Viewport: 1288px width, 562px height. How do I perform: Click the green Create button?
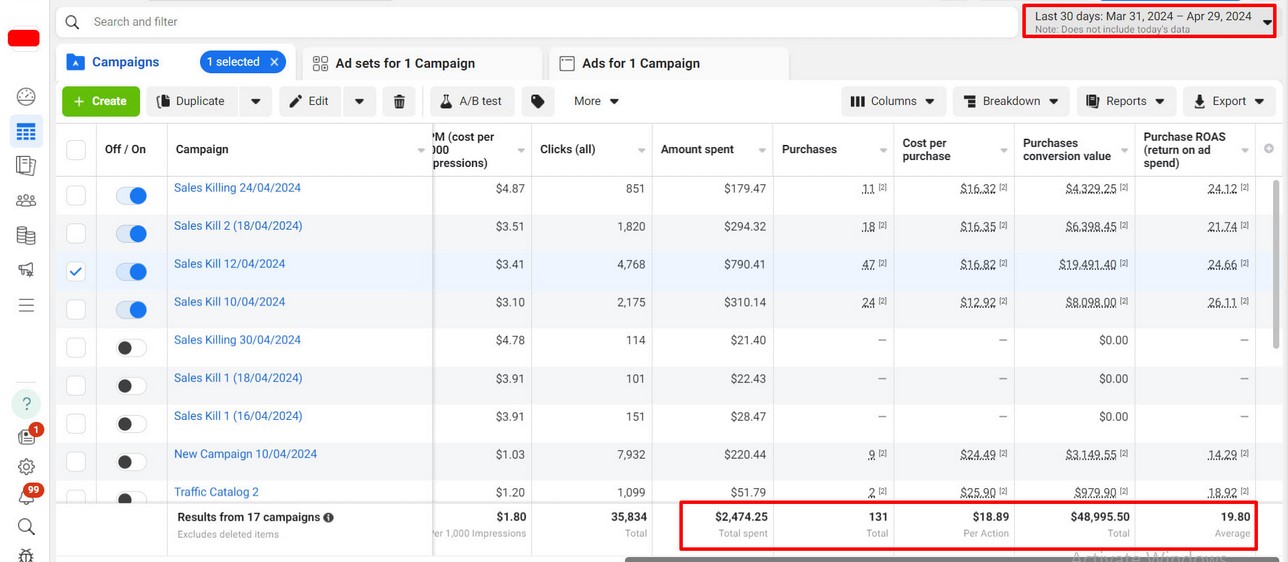point(100,101)
